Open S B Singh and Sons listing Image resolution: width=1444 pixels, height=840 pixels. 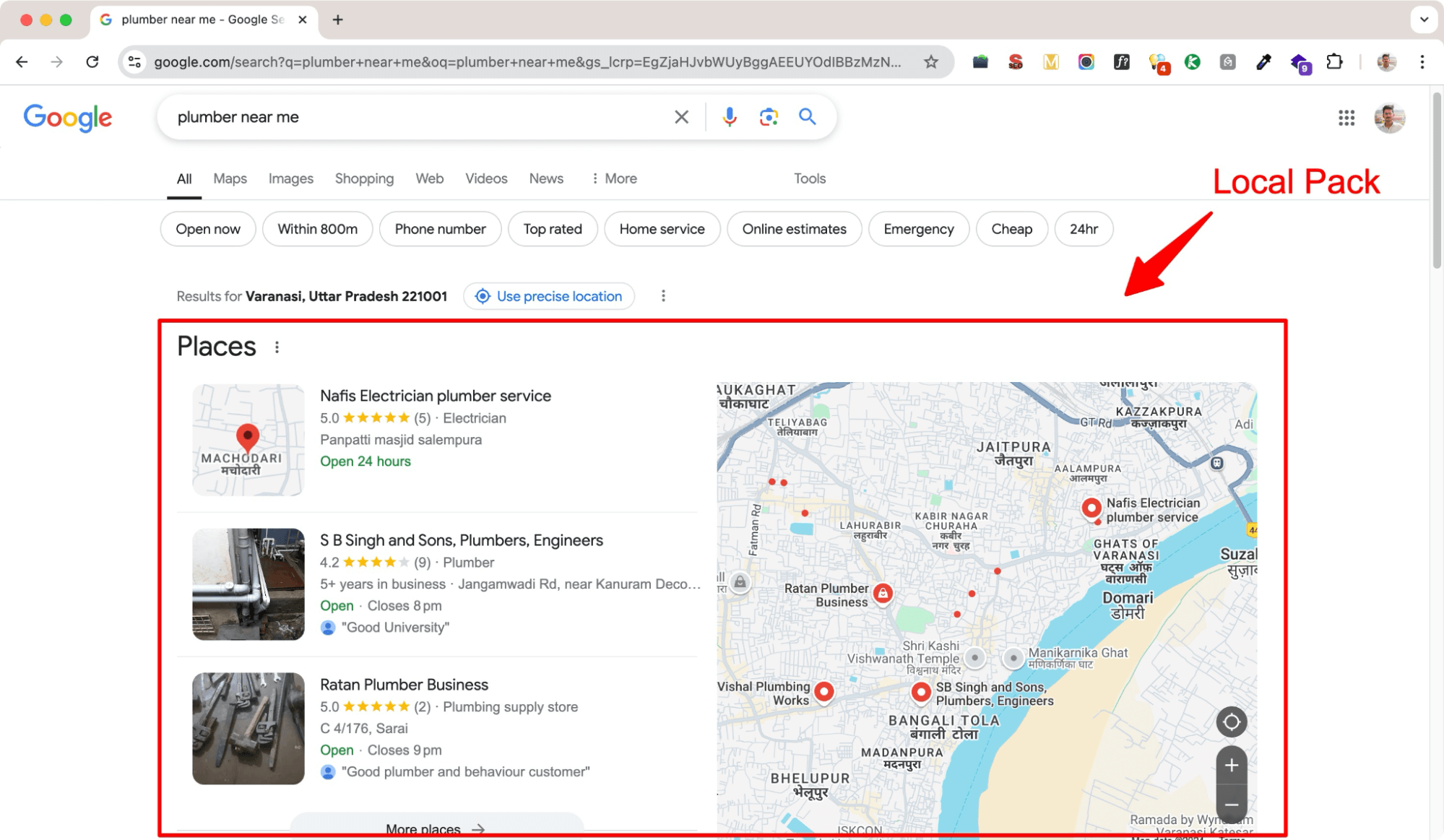tap(462, 540)
